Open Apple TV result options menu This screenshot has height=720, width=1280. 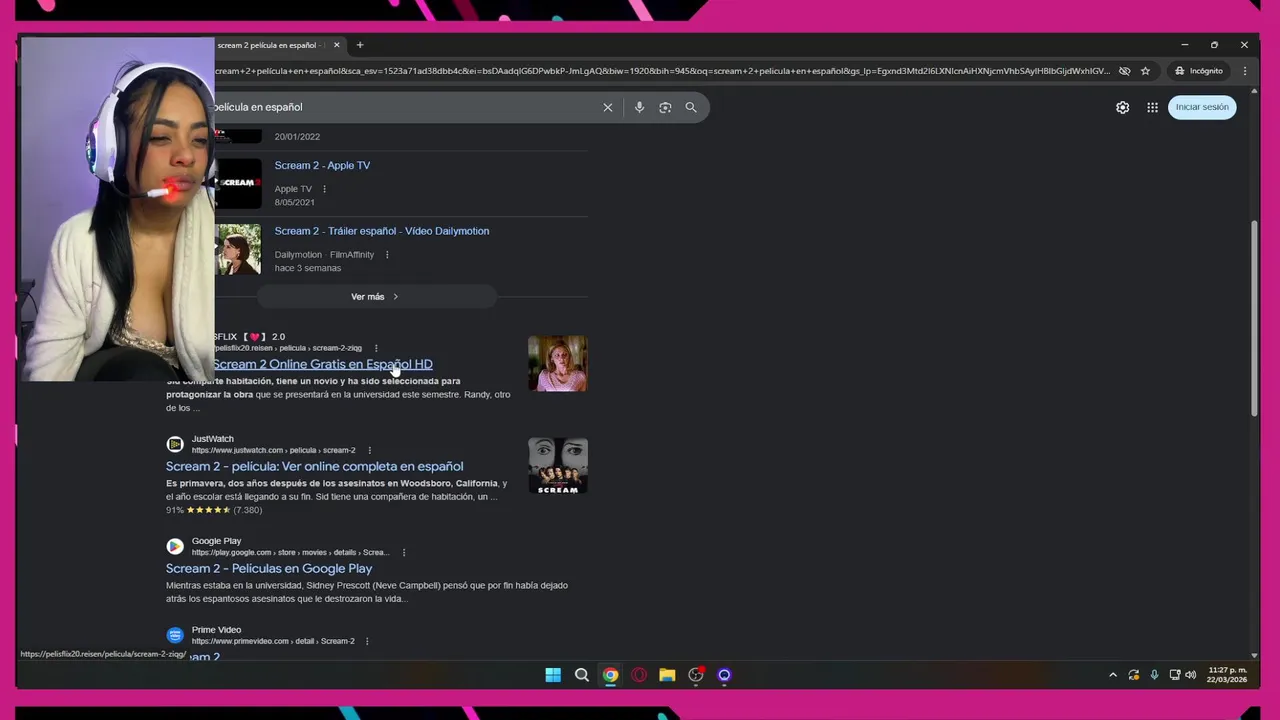pos(324,189)
